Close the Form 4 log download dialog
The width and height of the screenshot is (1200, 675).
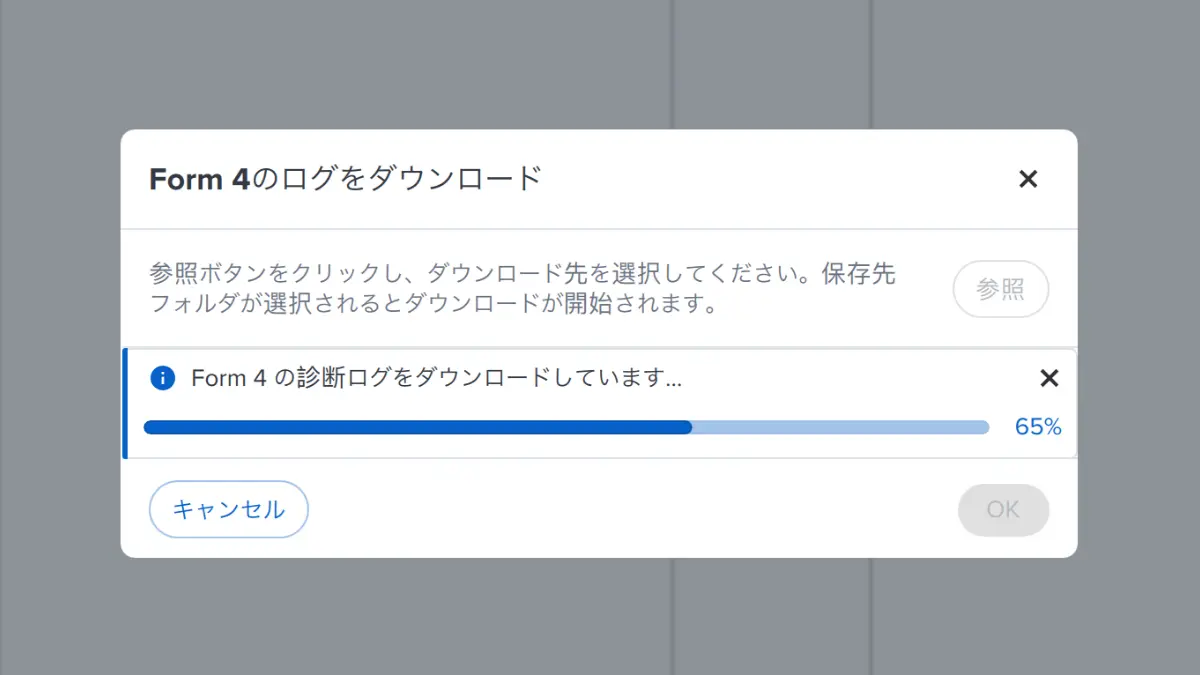1028,180
